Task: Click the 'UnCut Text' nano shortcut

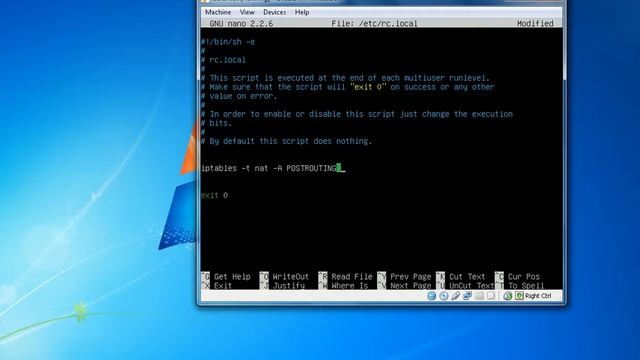Action: [x=465, y=286]
